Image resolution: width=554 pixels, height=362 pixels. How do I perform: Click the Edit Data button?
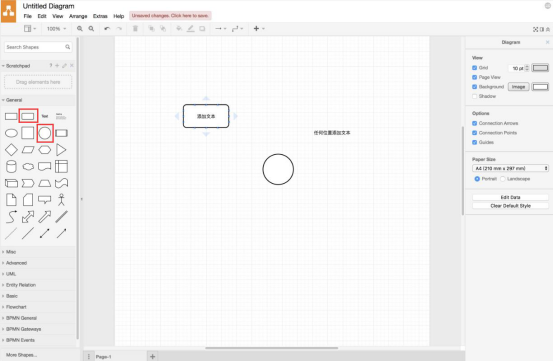point(510,197)
